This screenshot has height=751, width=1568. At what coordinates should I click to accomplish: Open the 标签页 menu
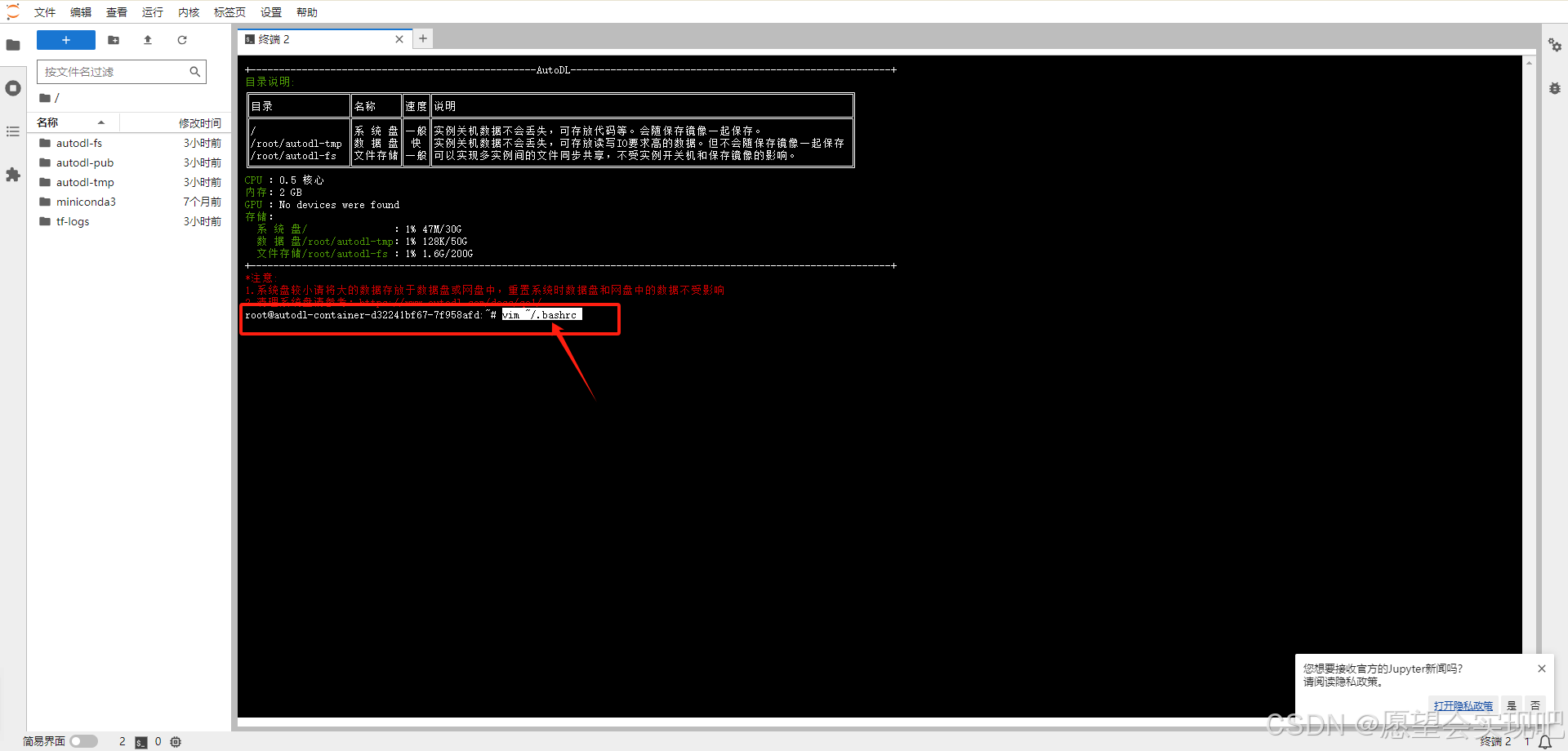pyautogui.click(x=230, y=12)
